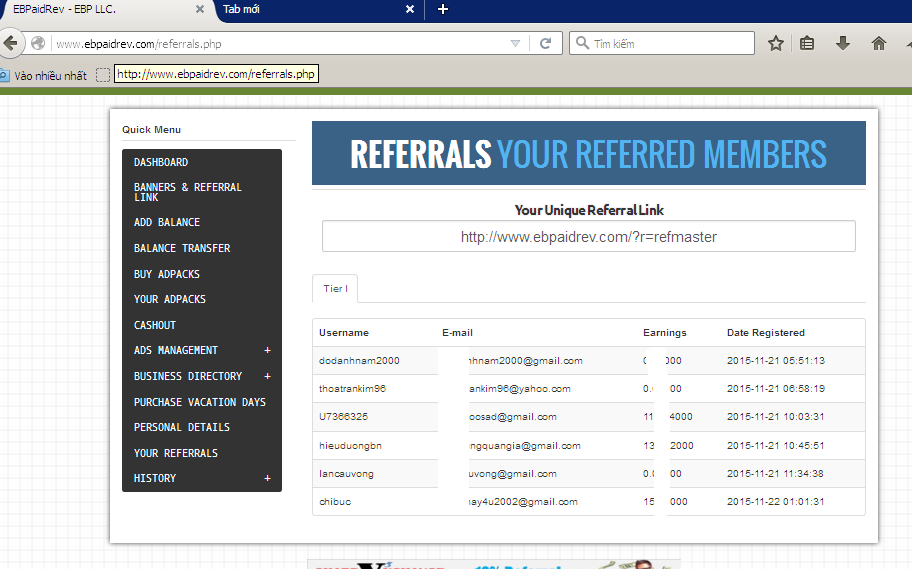
Task: Click the Ads Management menu label
Action: pos(176,350)
